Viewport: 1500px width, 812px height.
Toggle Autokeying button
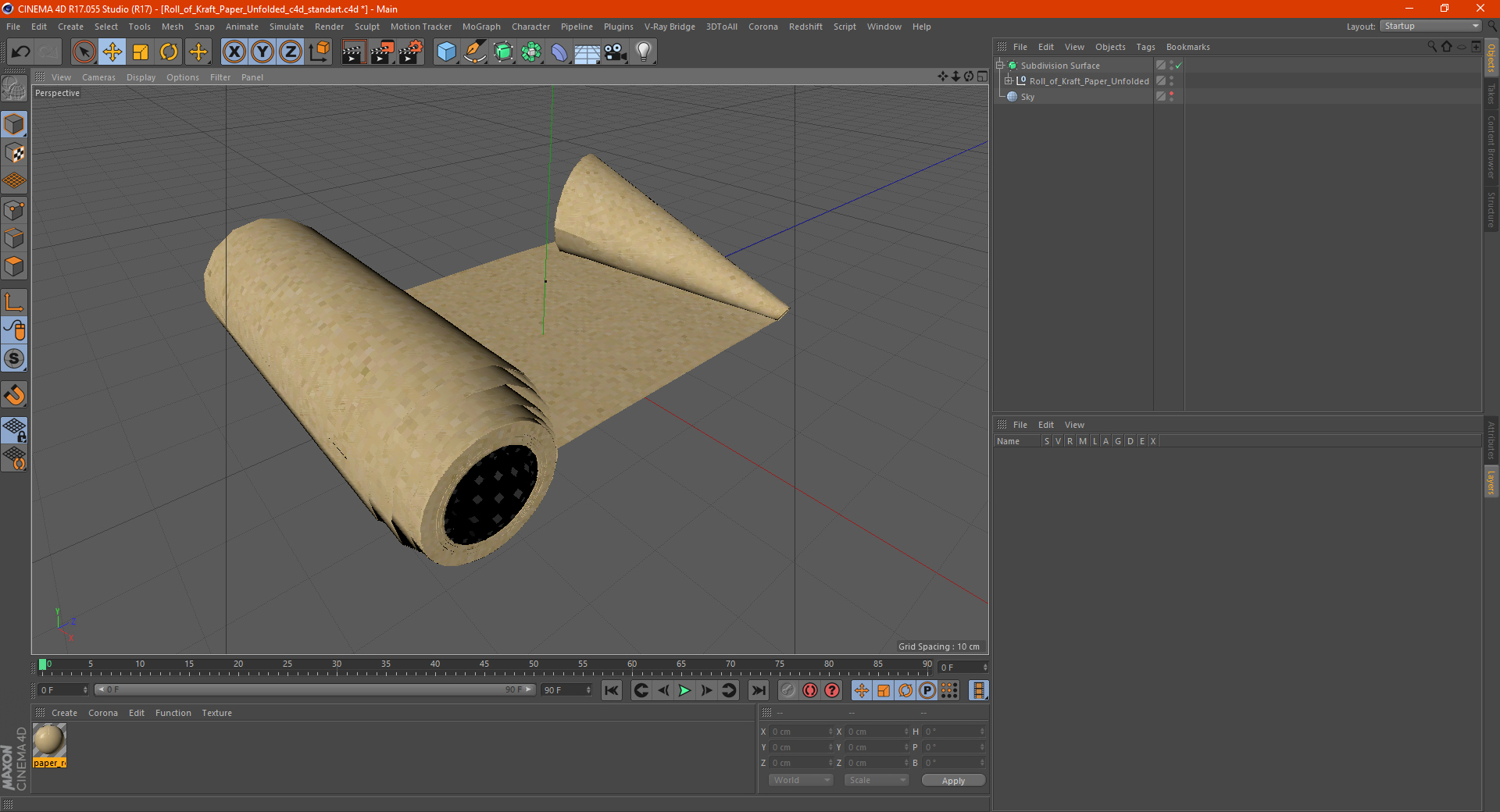click(x=810, y=690)
